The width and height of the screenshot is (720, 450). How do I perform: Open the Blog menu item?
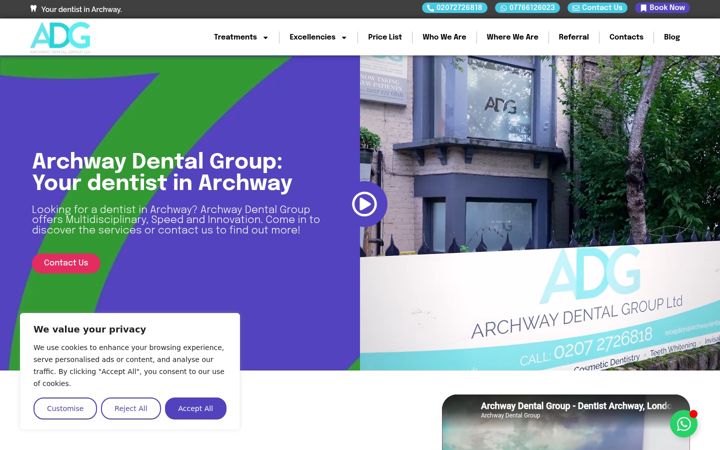(671, 37)
